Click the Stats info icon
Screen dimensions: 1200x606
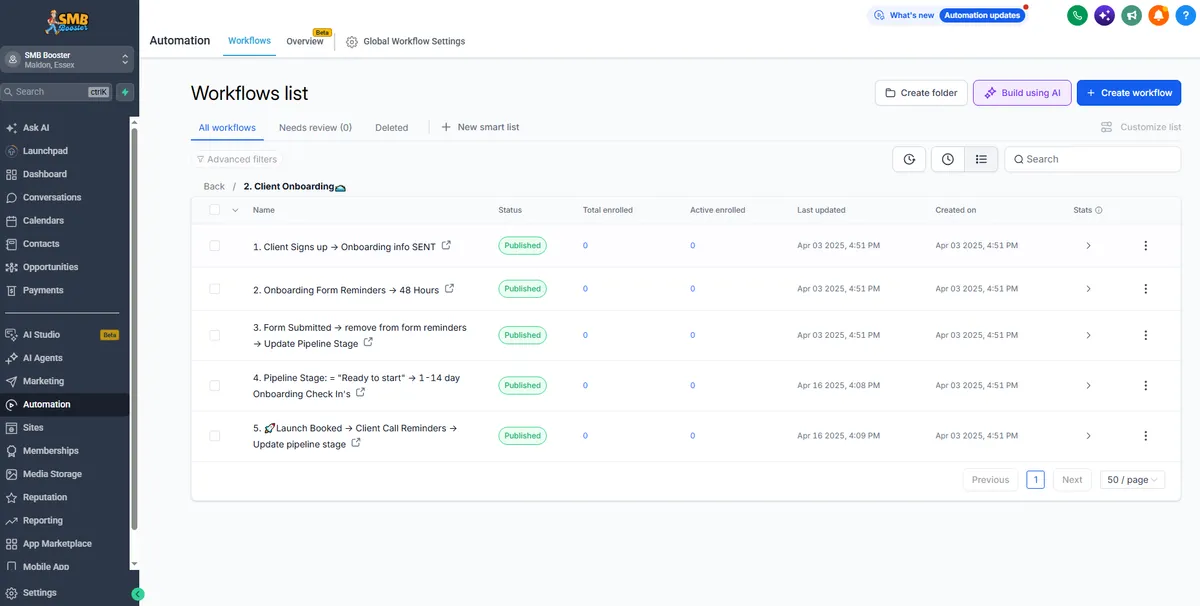tap(1099, 211)
